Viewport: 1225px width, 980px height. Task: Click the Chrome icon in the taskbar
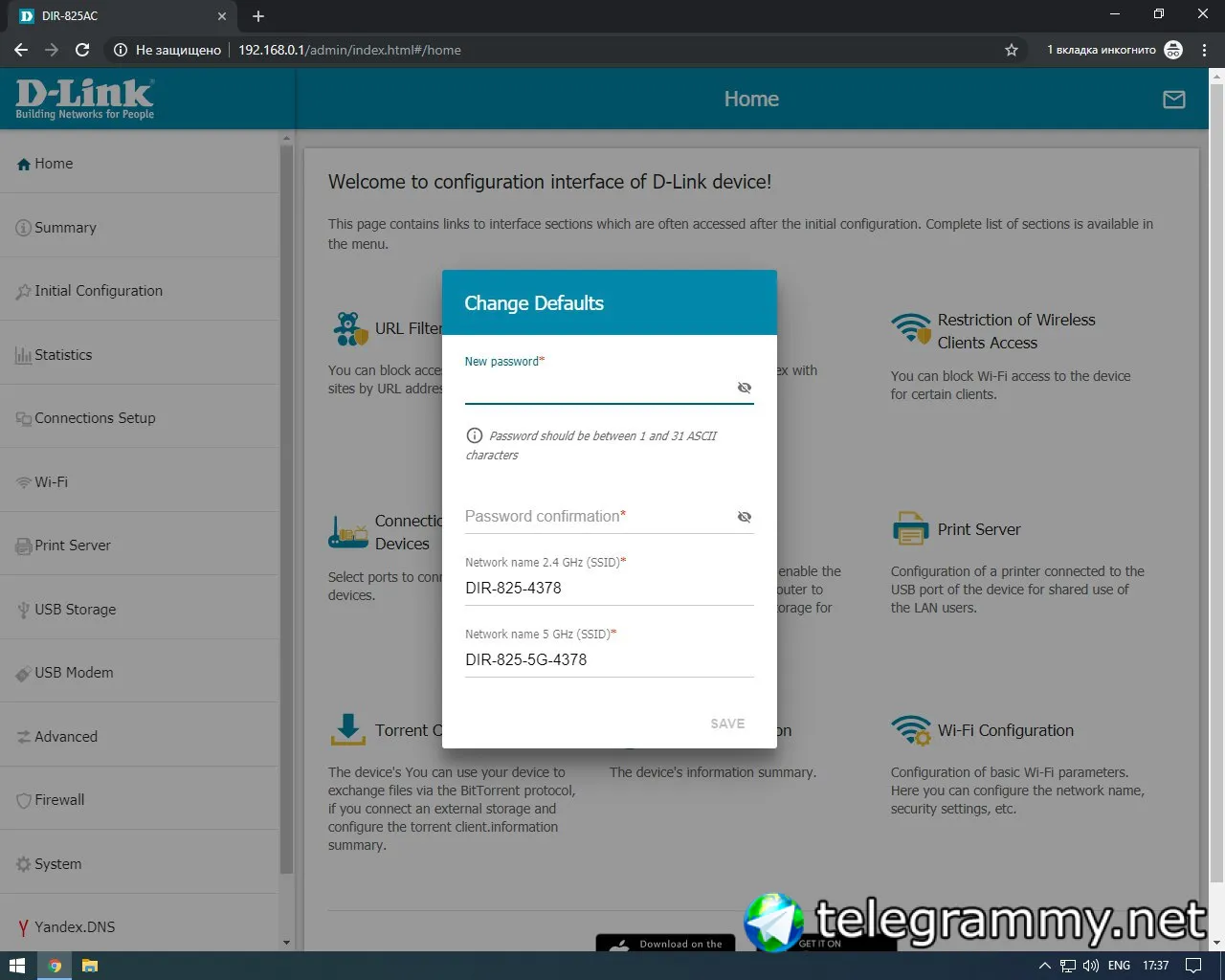(x=55, y=966)
